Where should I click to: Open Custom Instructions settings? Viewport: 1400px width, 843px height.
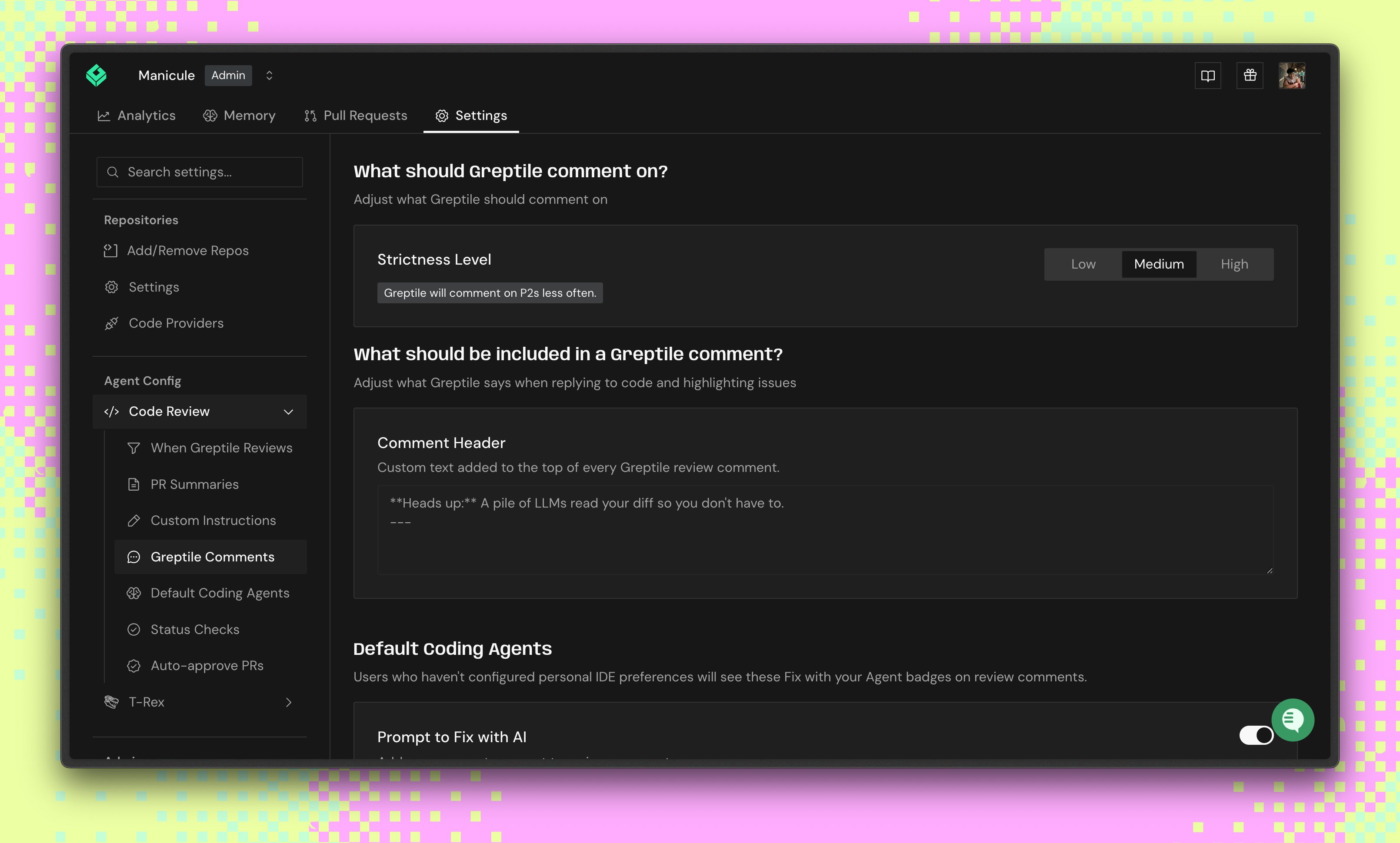(x=211, y=521)
